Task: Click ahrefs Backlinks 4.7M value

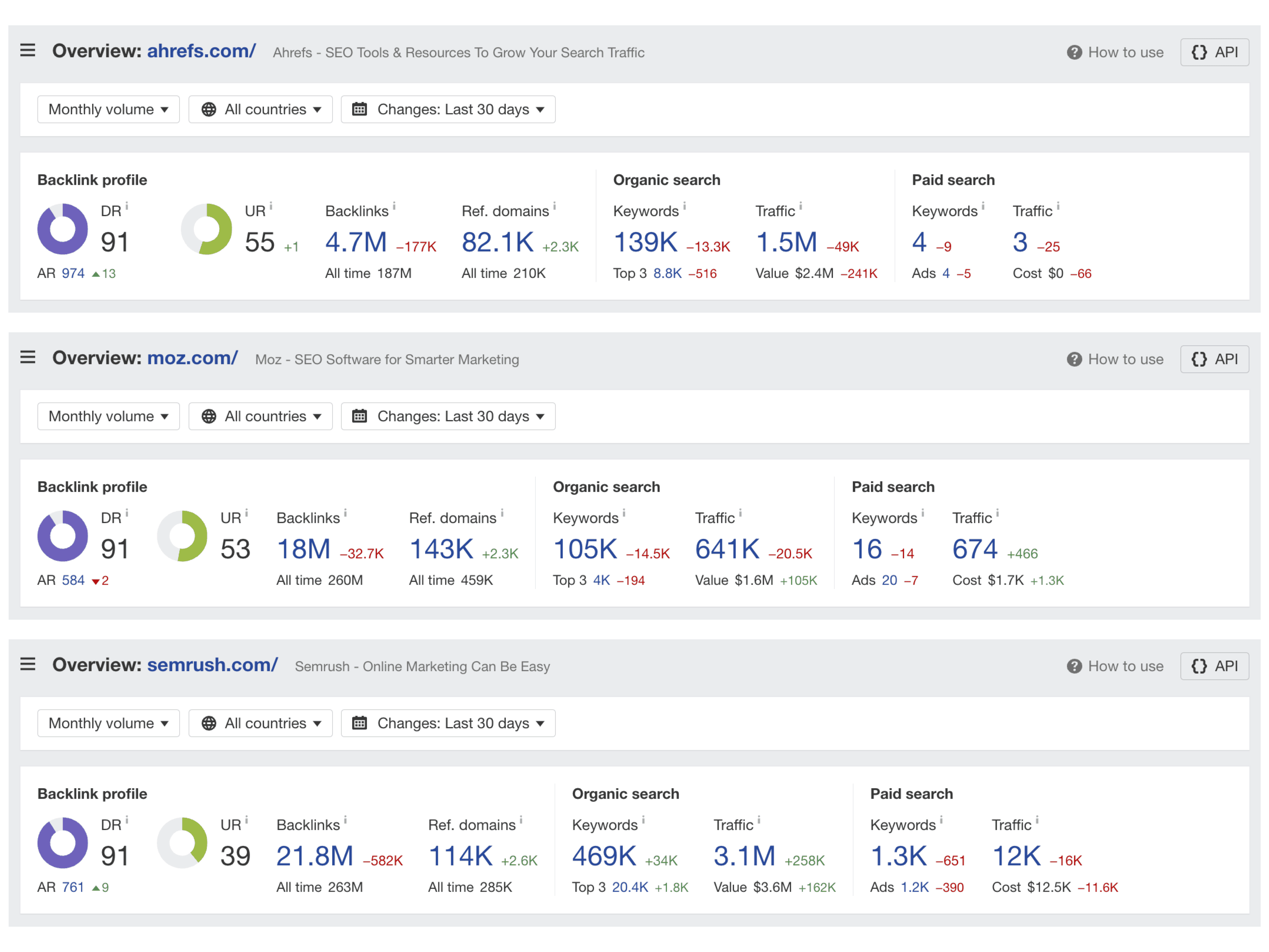Action: pyautogui.click(x=356, y=242)
